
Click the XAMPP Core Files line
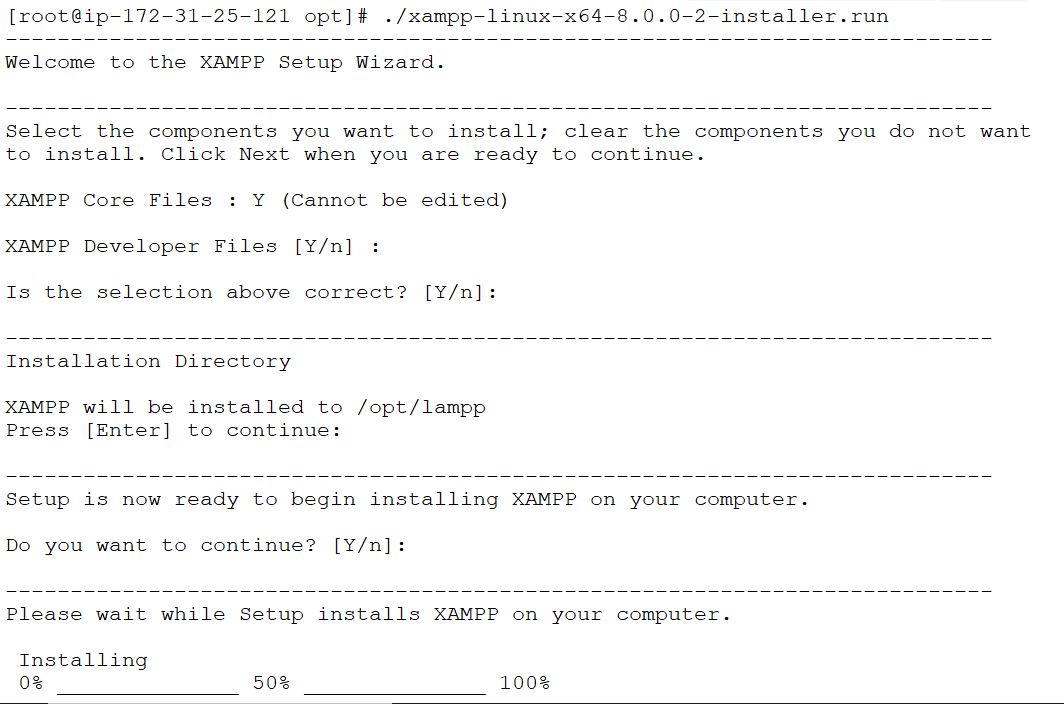134,200
